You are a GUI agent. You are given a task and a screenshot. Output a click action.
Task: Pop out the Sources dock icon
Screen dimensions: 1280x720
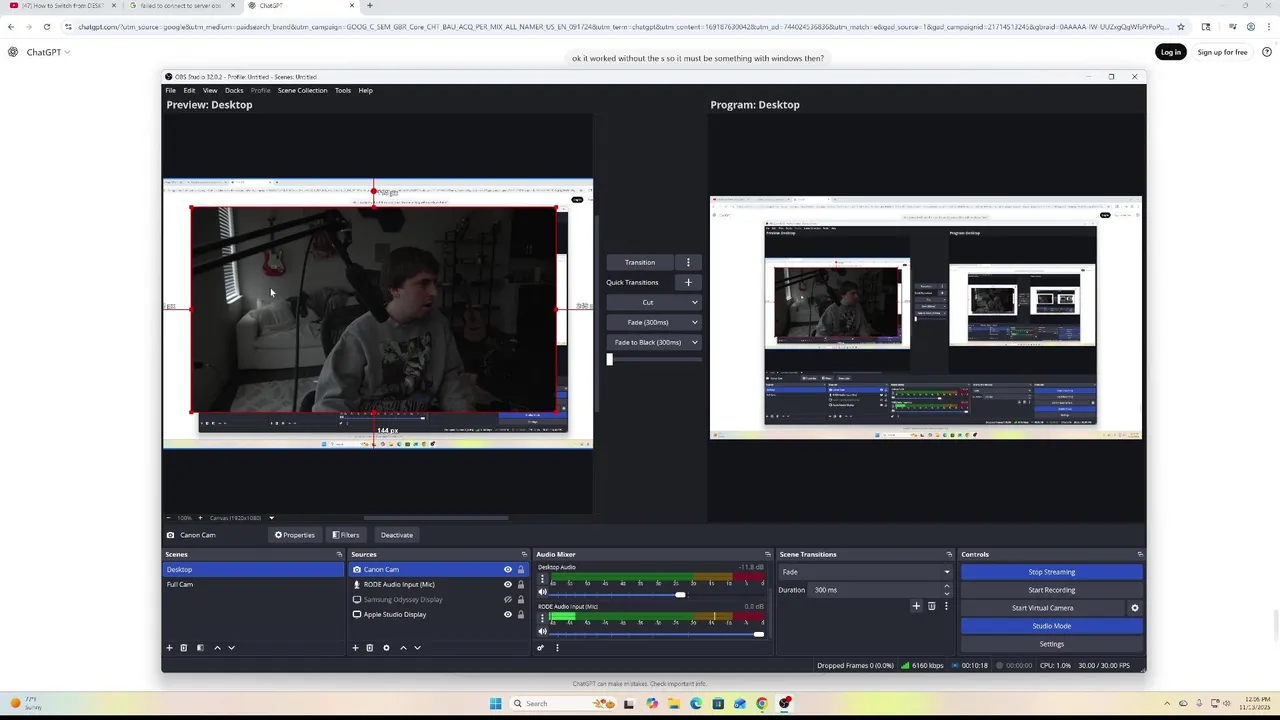524,554
